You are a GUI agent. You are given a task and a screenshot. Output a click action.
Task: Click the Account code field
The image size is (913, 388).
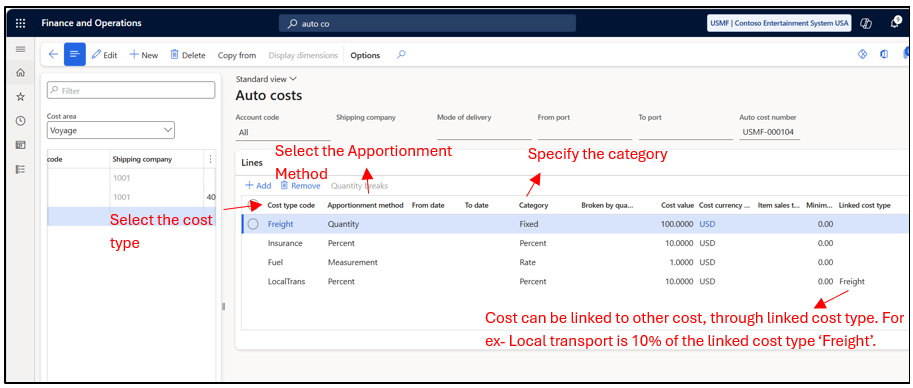point(282,132)
